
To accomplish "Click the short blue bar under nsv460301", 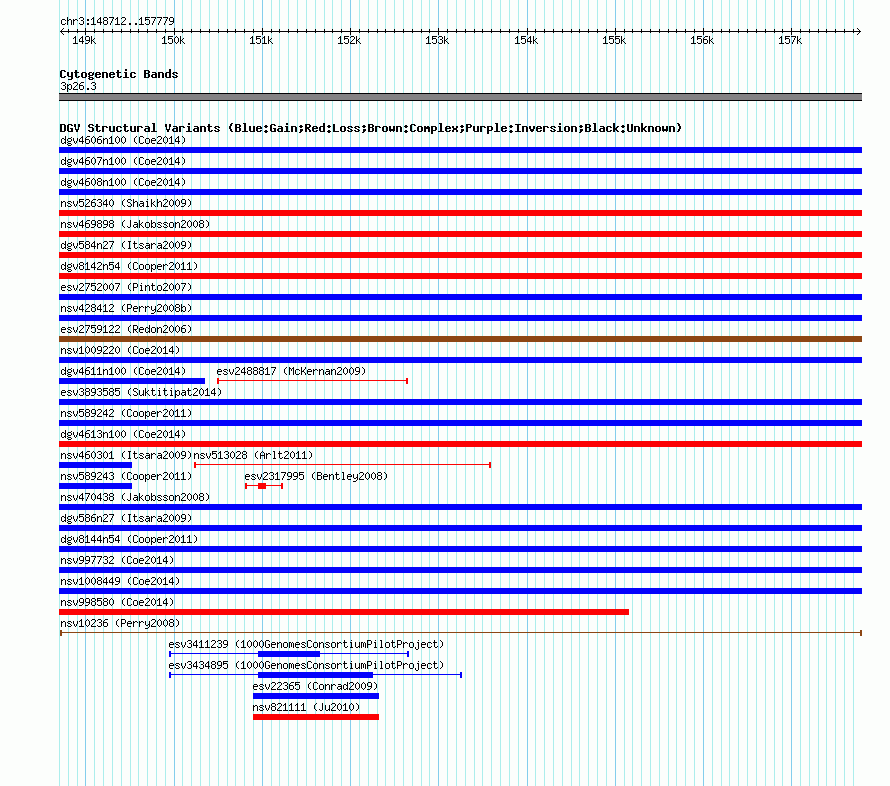I will (x=95, y=465).
